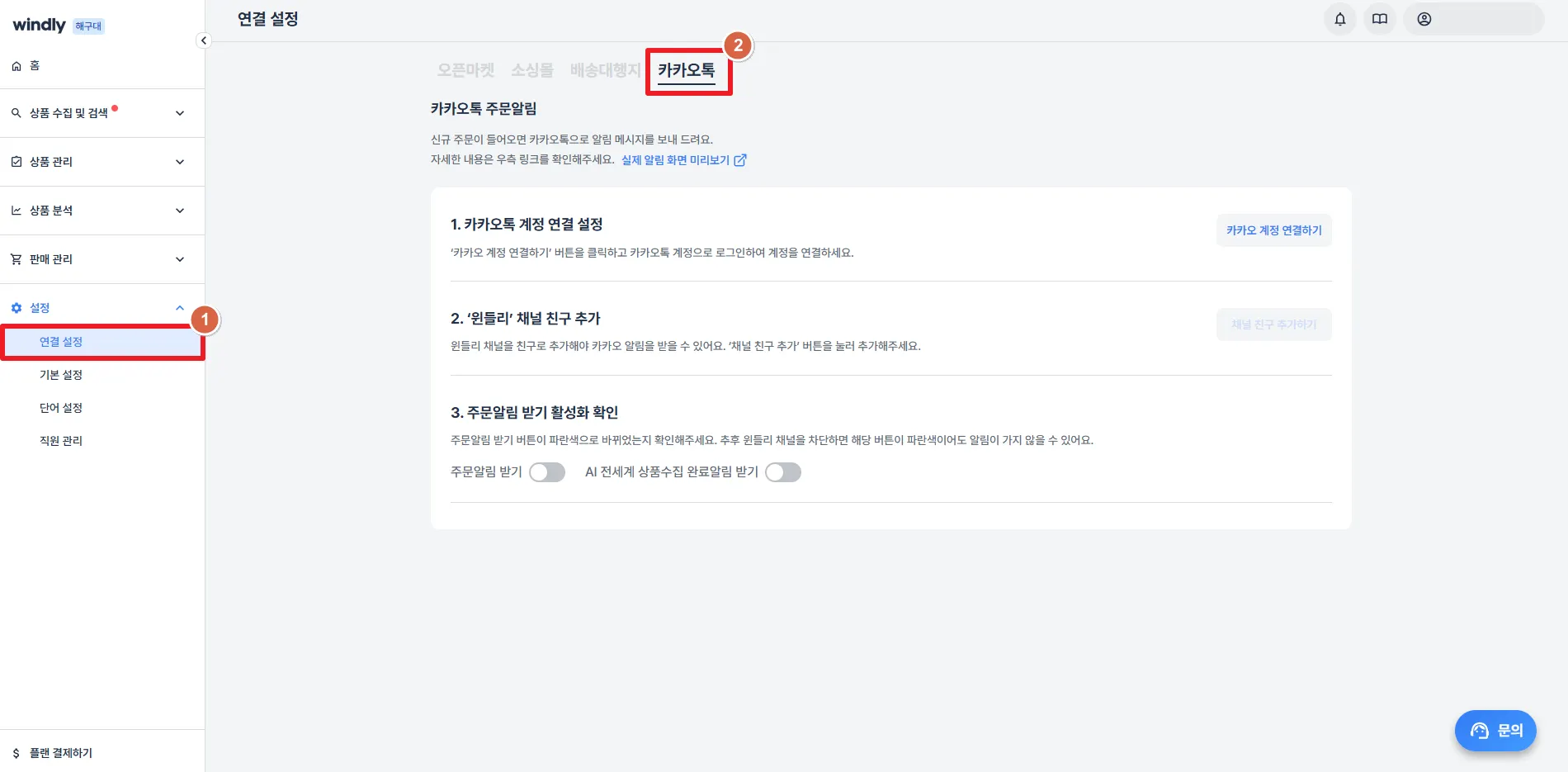Switch to the 소싱몰 tab
The image size is (1568, 772).
pyautogui.click(x=532, y=70)
